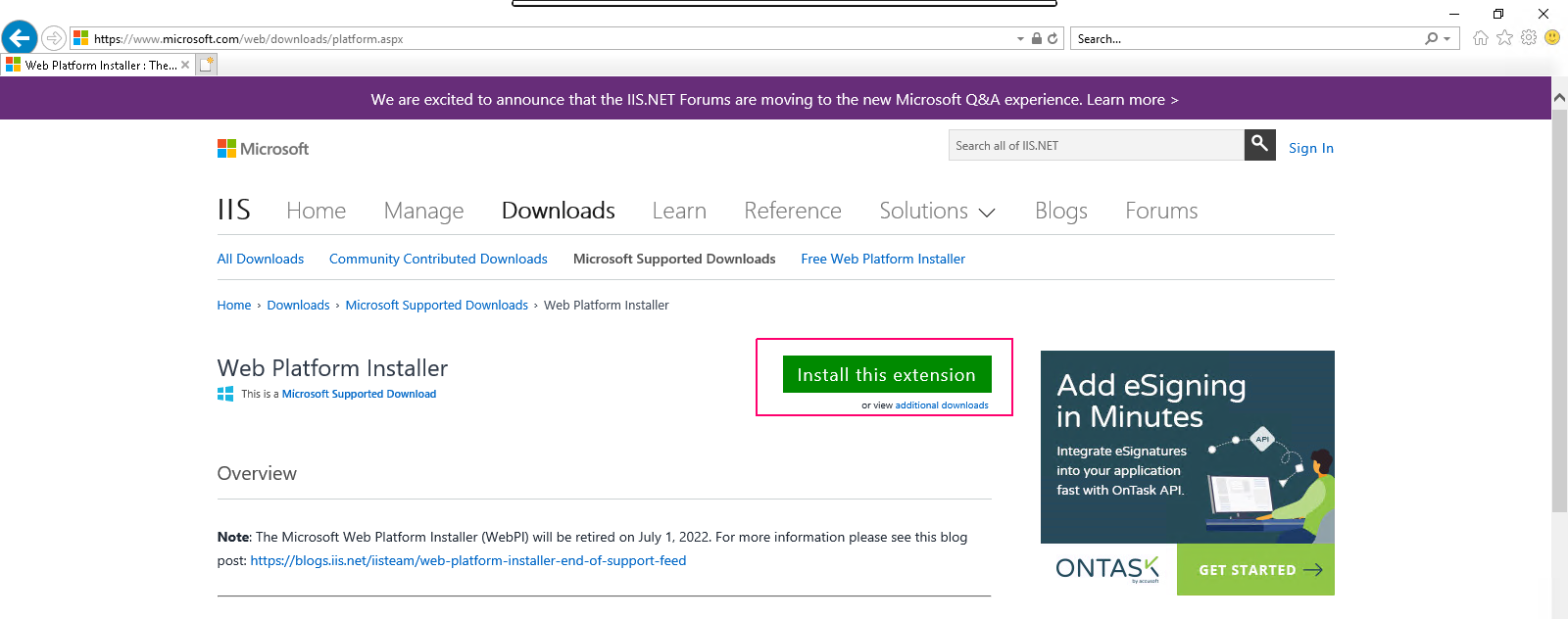Screen dimensions: 1568x619
Task: Open the Manage navigation item
Action: (423, 211)
